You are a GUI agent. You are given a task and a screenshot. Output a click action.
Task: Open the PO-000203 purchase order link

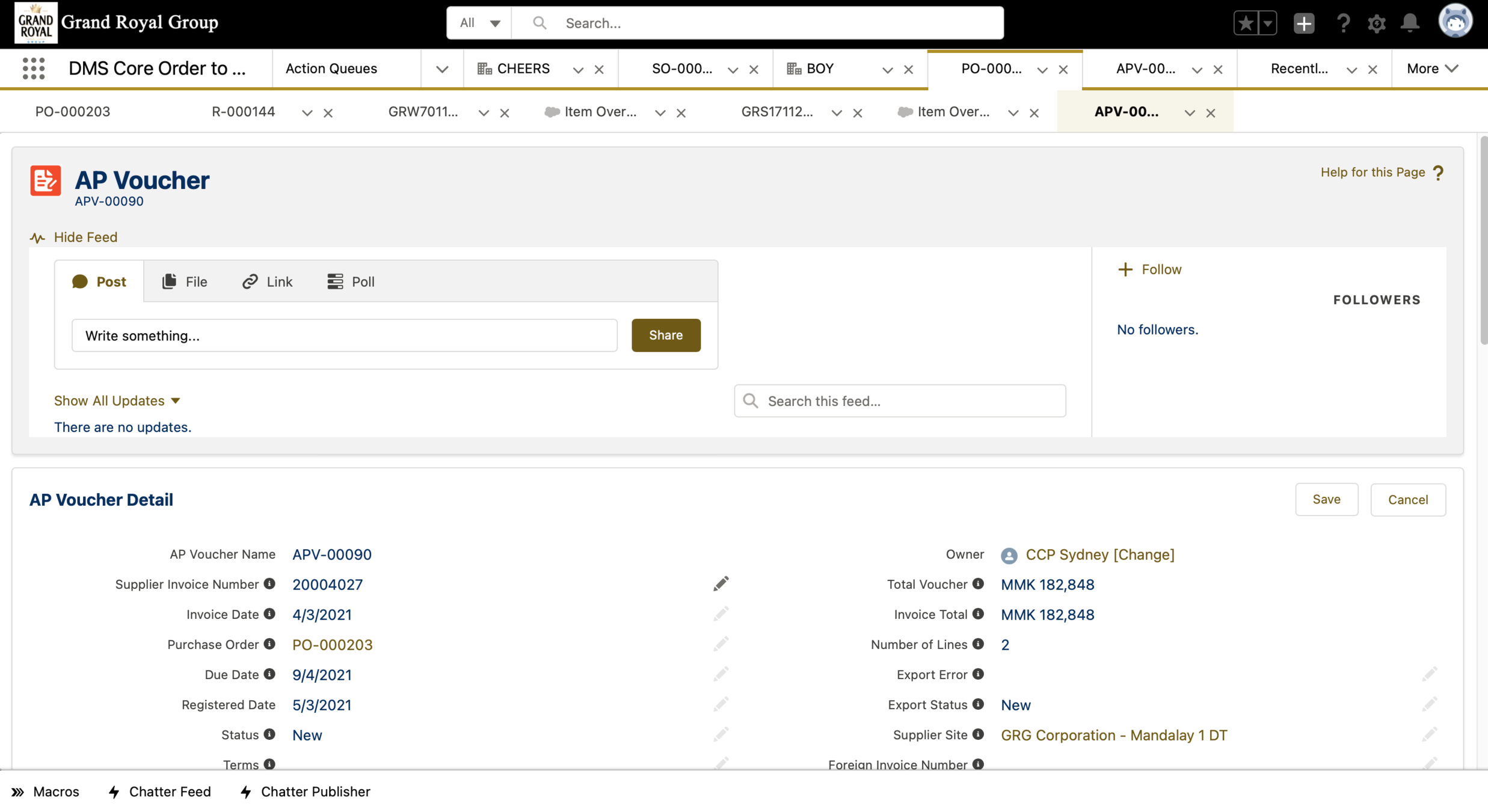[x=332, y=645]
